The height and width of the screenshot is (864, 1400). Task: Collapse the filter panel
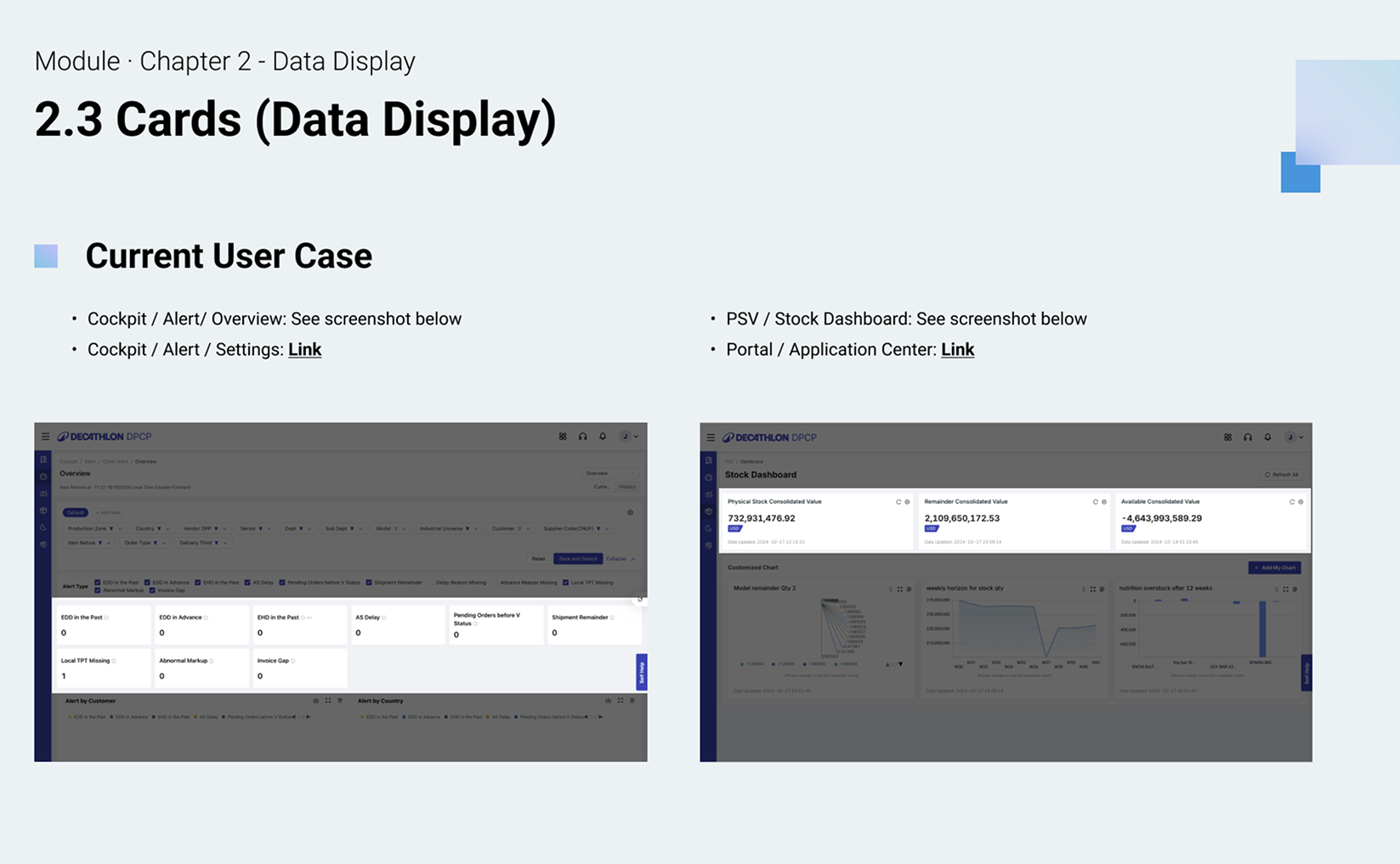click(x=621, y=559)
